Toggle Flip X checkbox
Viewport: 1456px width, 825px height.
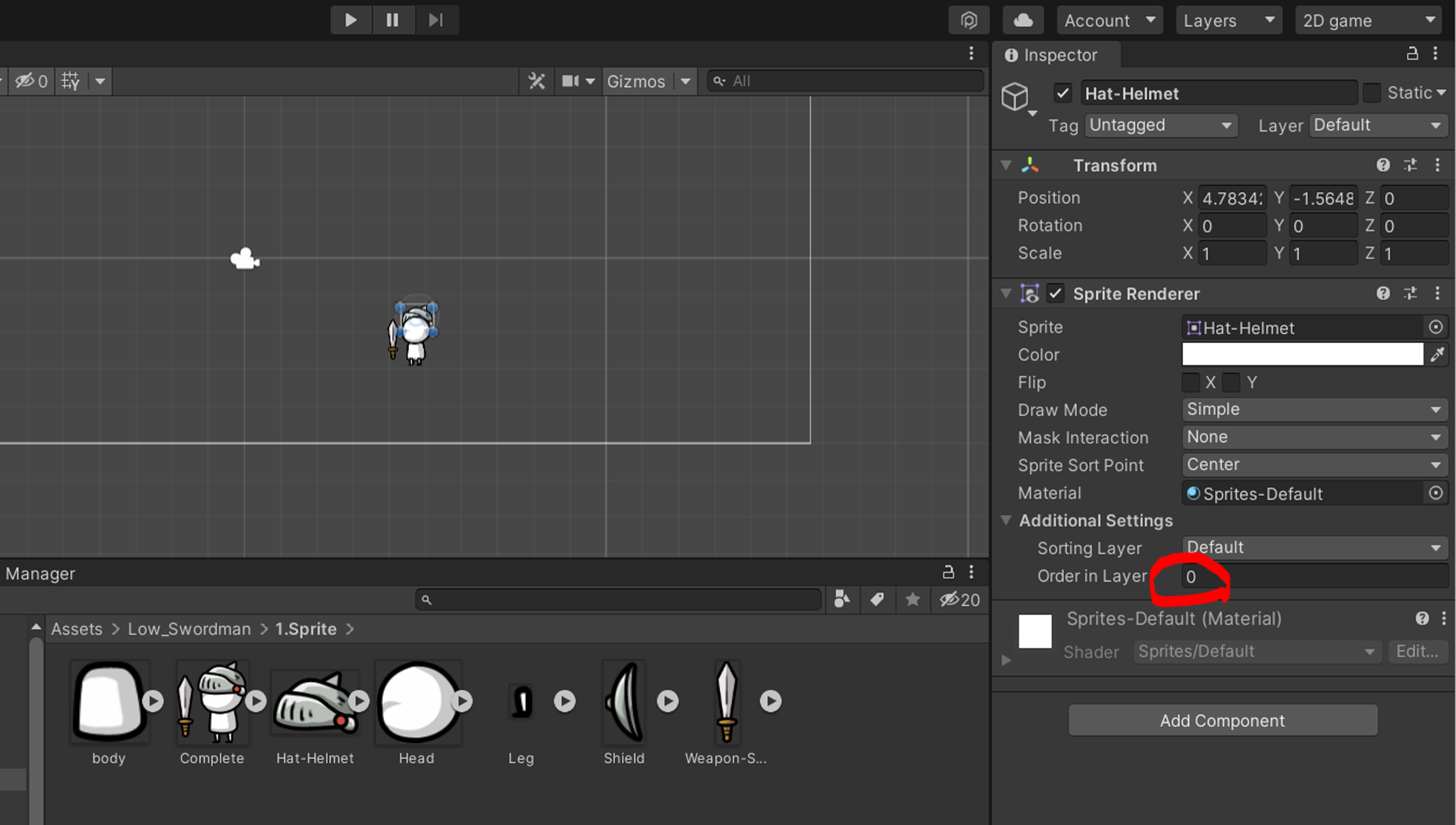coord(1191,382)
